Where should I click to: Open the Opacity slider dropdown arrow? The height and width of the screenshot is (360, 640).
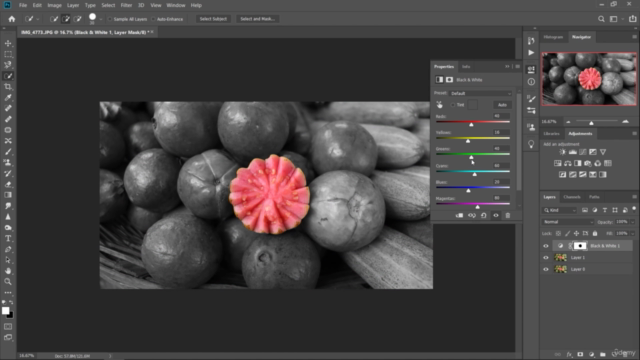tap(633, 222)
